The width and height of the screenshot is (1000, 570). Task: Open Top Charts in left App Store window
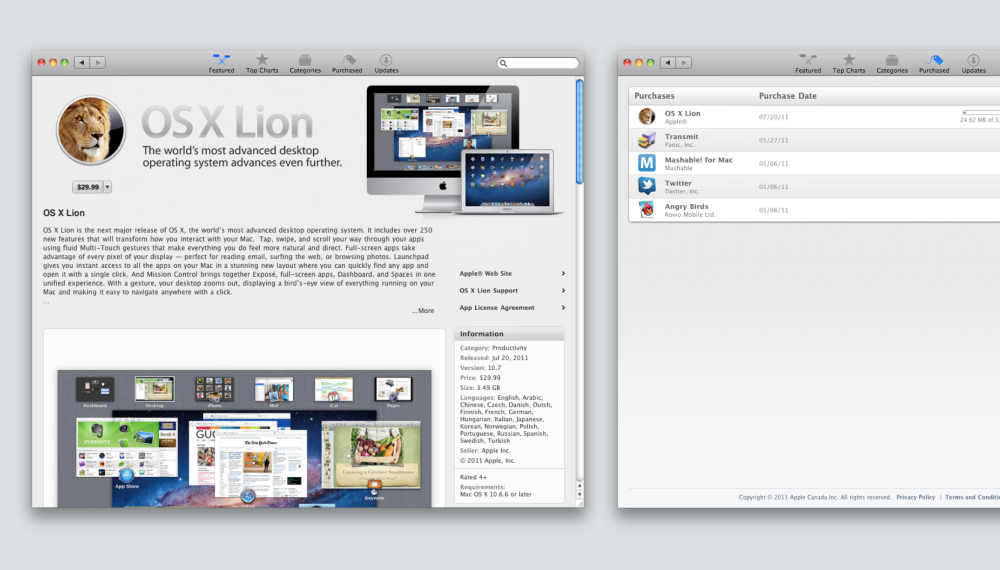(x=262, y=64)
